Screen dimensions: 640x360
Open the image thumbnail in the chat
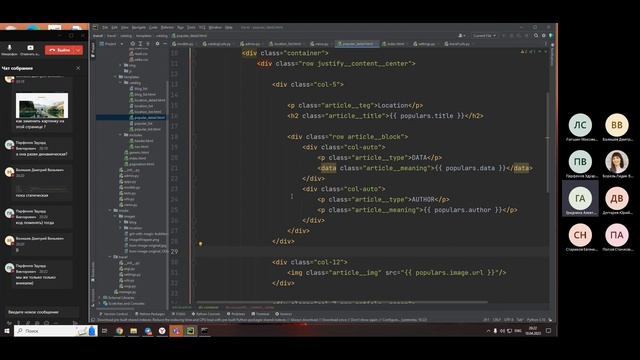click(42, 105)
